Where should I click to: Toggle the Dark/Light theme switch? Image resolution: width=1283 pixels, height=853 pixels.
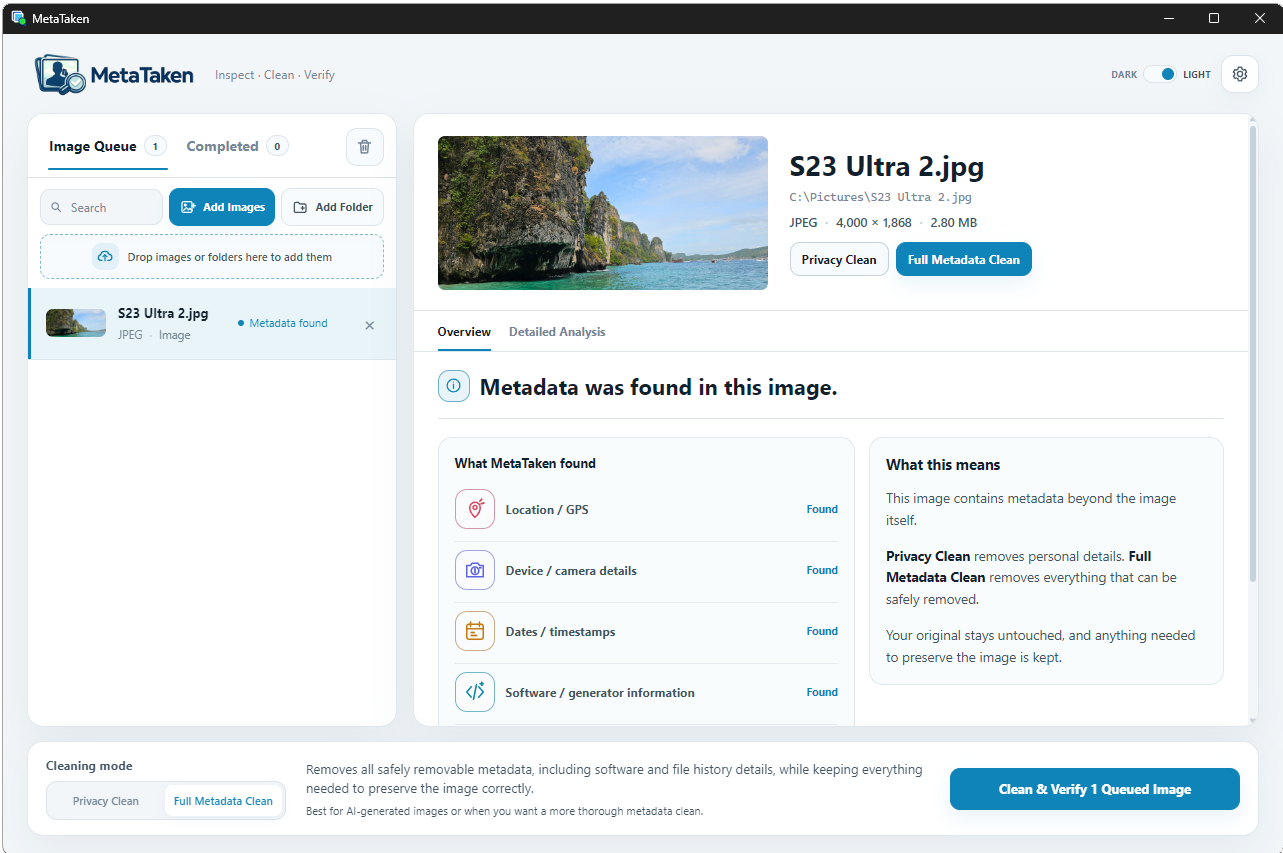coord(1160,74)
